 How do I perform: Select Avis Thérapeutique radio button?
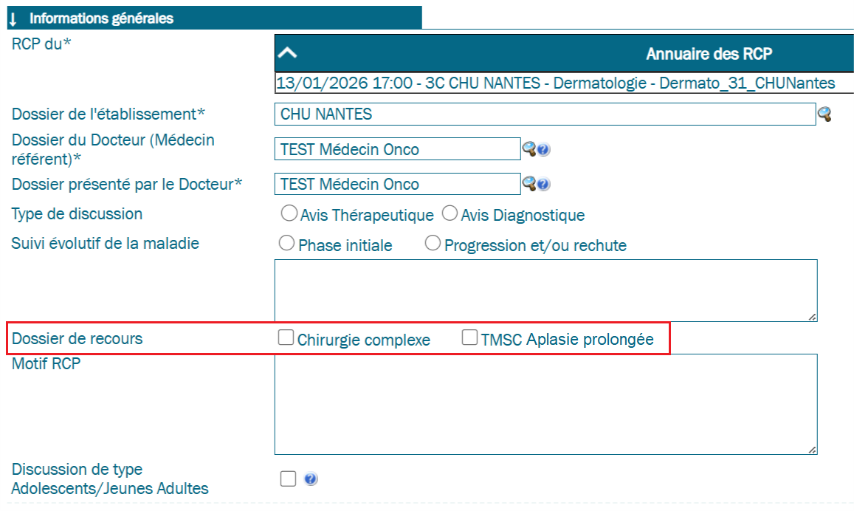tap(289, 214)
